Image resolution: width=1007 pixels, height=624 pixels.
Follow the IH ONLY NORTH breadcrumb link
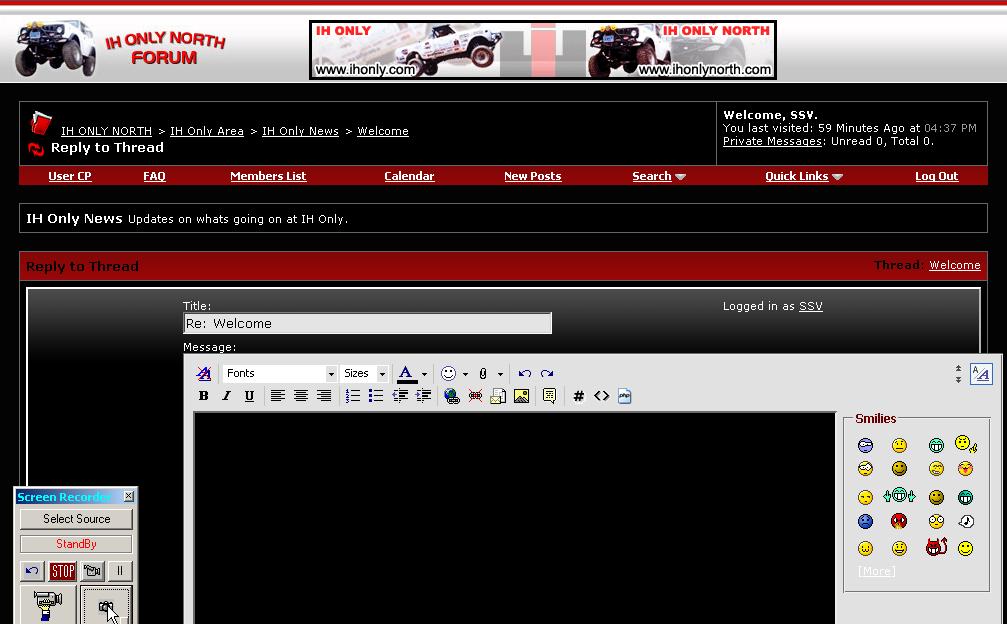pos(106,131)
